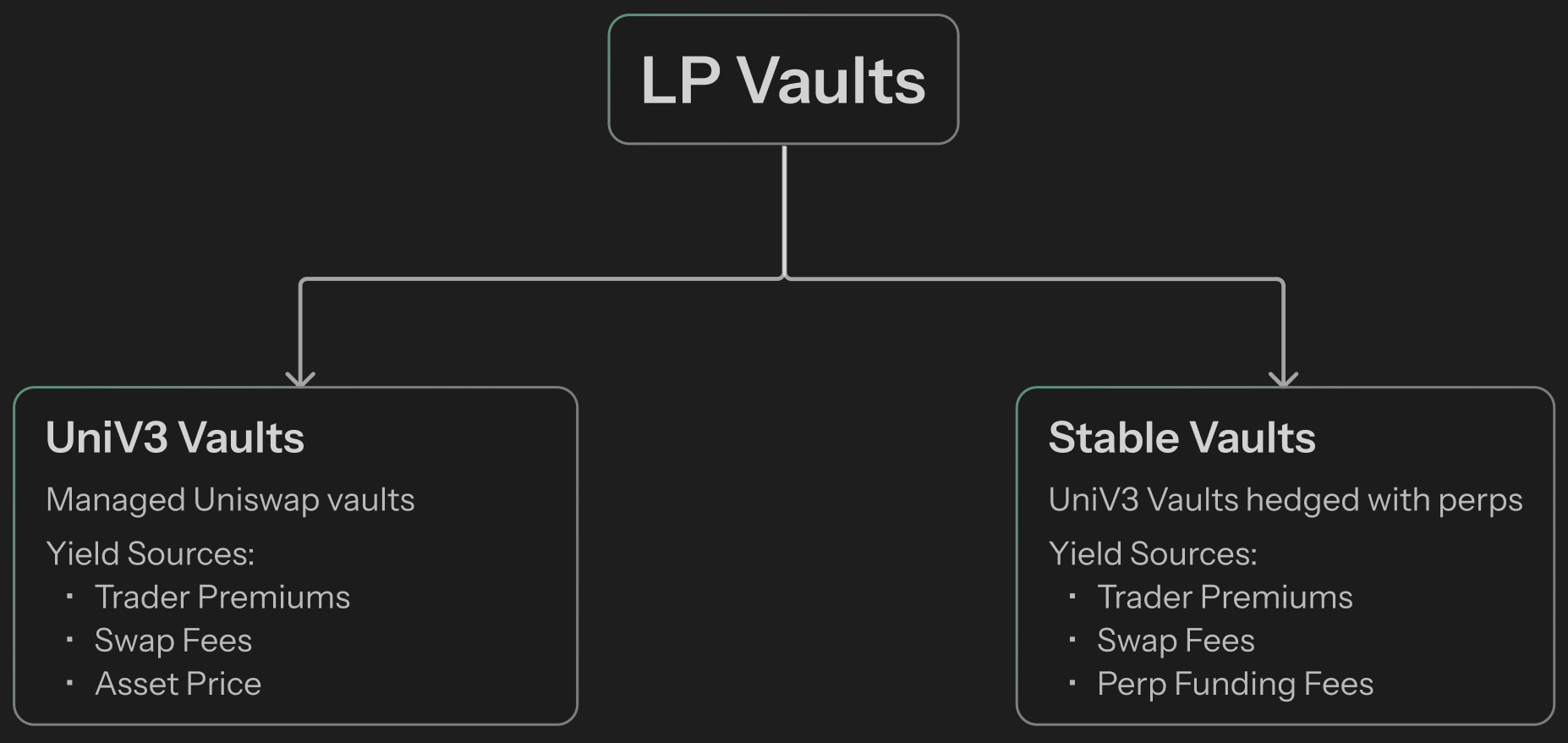Click Trader Premiums under Stable Vaults
1568x743 pixels.
1225,597
